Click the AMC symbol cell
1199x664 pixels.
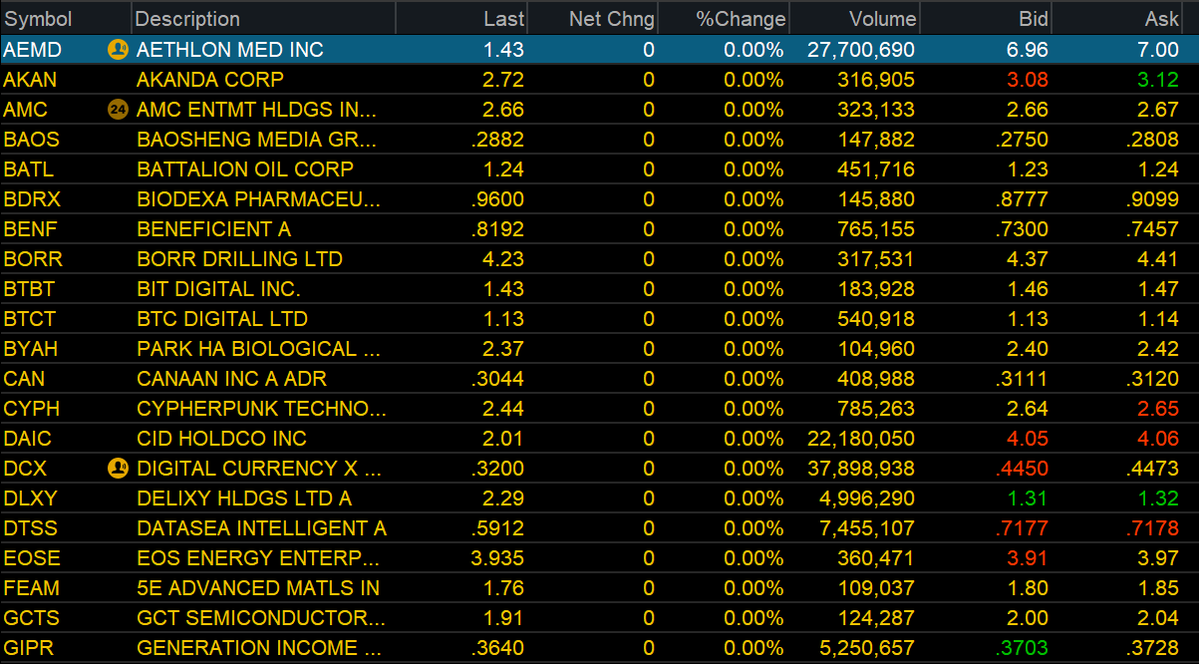25,110
